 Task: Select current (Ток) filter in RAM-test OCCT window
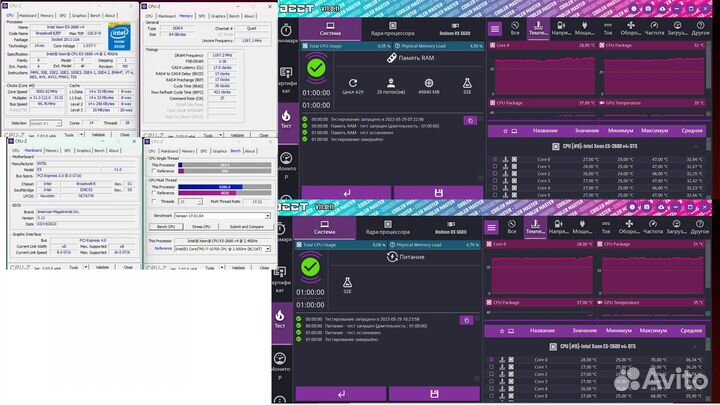click(608, 28)
